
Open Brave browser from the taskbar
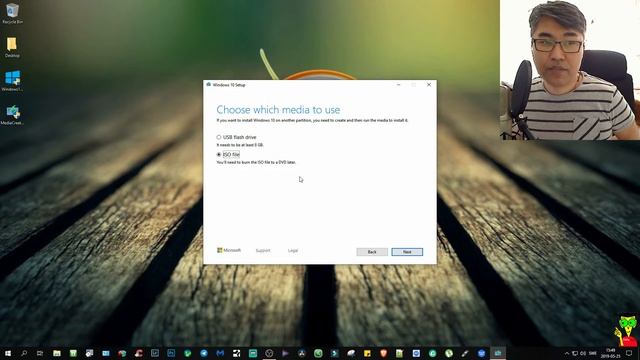(383, 353)
